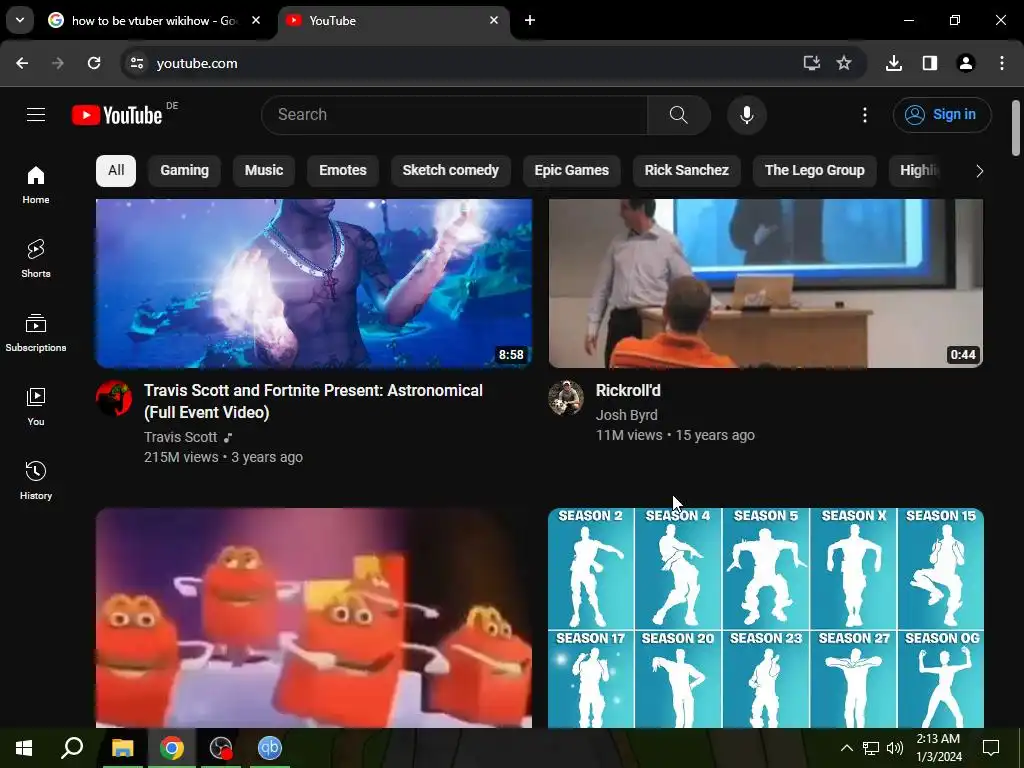This screenshot has height=768, width=1024.
Task: Open Travis Scott channel name link
Action: [x=180, y=437]
